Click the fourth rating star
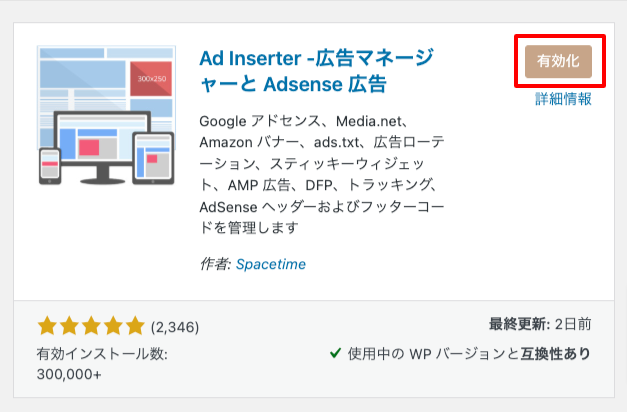This screenshot has height=412, width=627. [113, 325]
